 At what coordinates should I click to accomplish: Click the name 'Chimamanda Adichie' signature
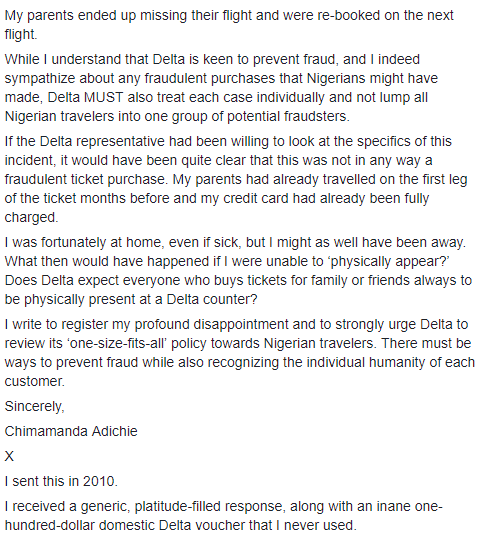pyautogui.click(x=71, y=431)
